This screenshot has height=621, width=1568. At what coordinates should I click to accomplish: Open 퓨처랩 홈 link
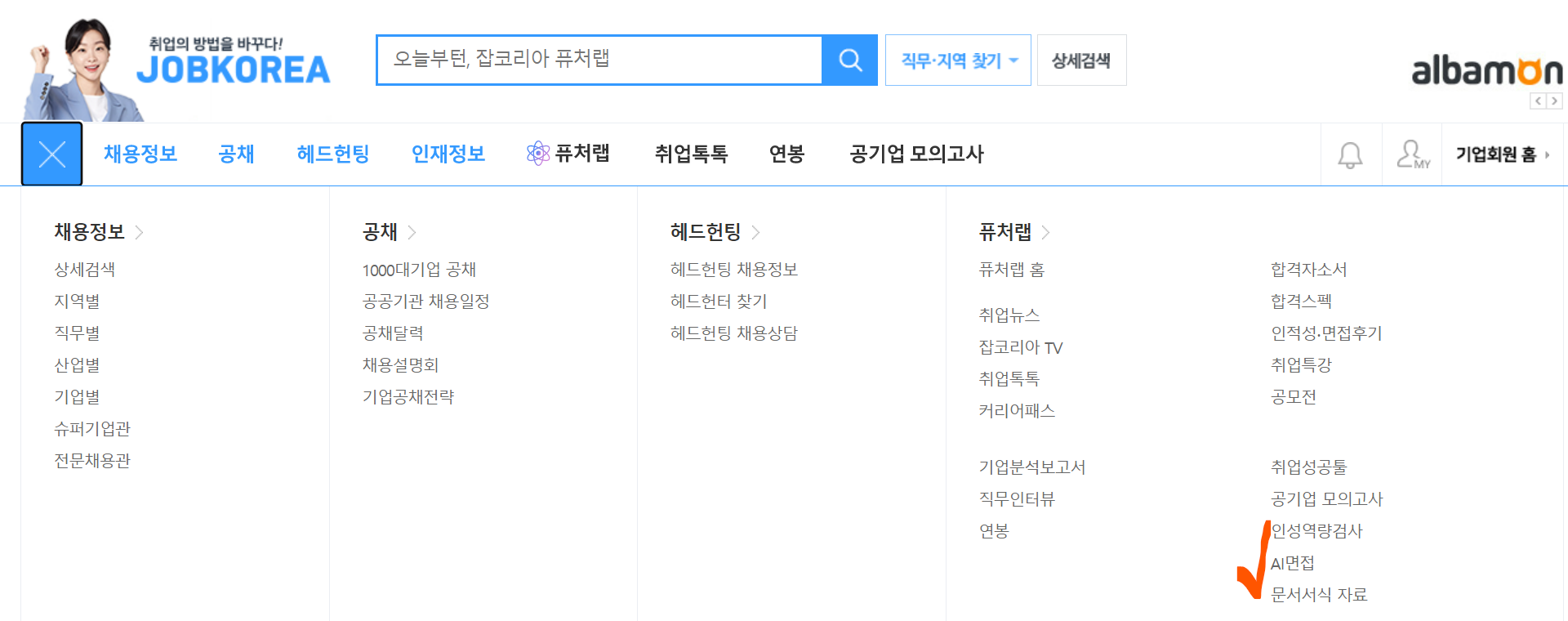(x=1012, y=270)
